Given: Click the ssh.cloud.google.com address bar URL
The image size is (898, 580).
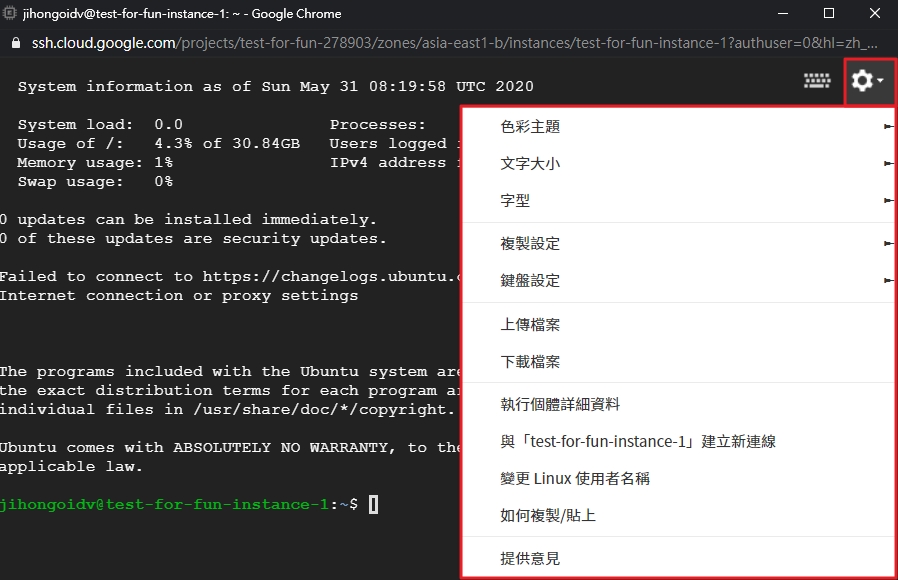Looking at the screenshot, I should coord(455,43).
